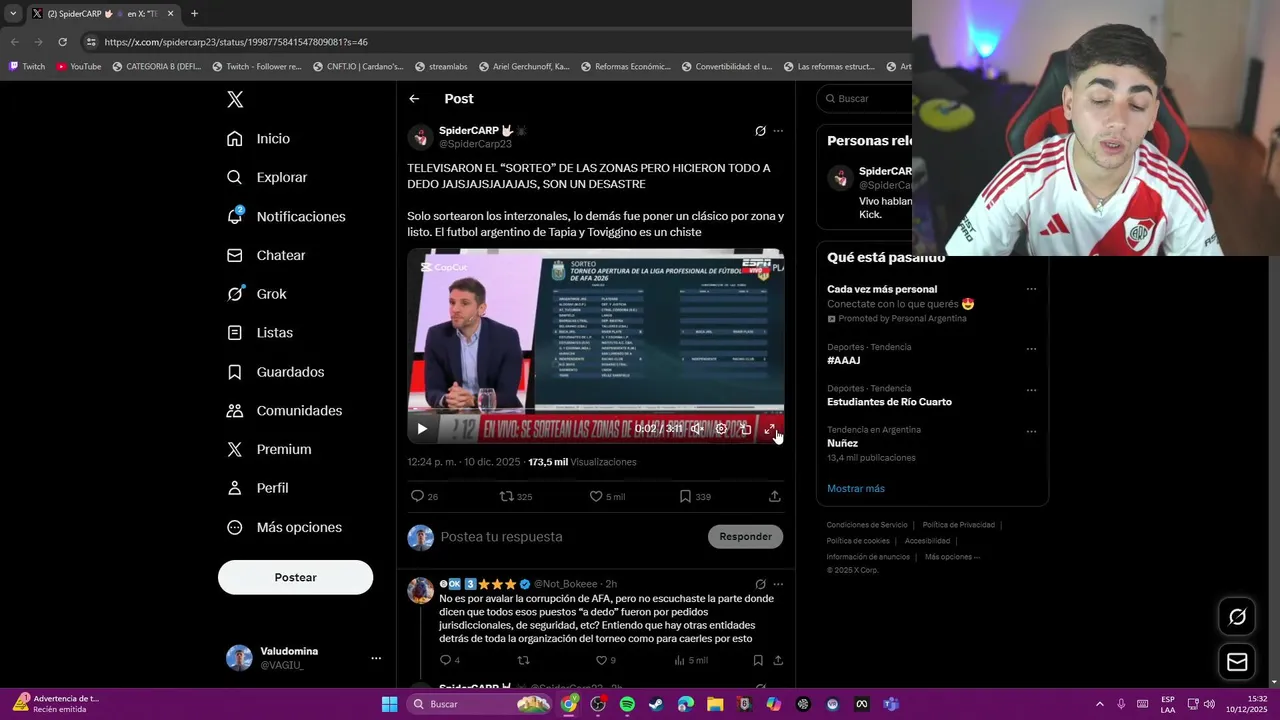
Task: Open the Not_Bokeee profile handle
Action: tap(565, 584)
